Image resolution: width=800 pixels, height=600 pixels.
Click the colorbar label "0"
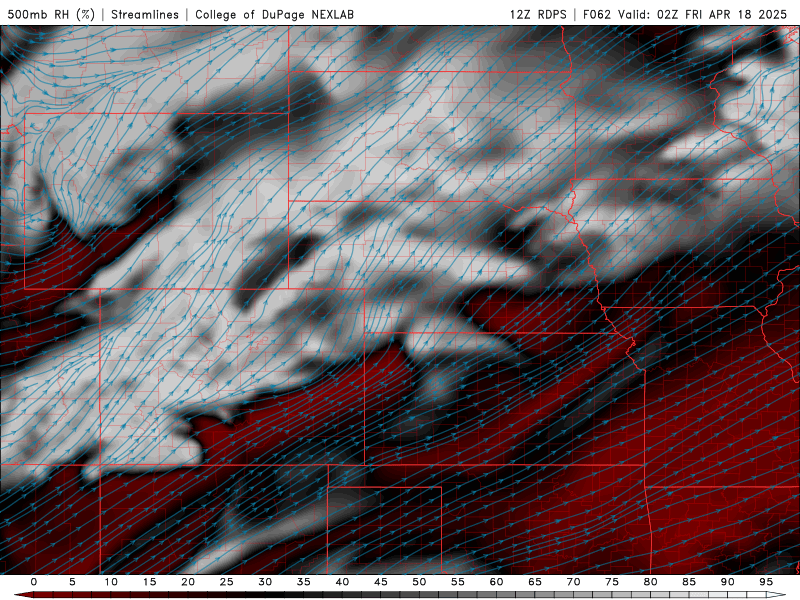[x=34, y=582]
